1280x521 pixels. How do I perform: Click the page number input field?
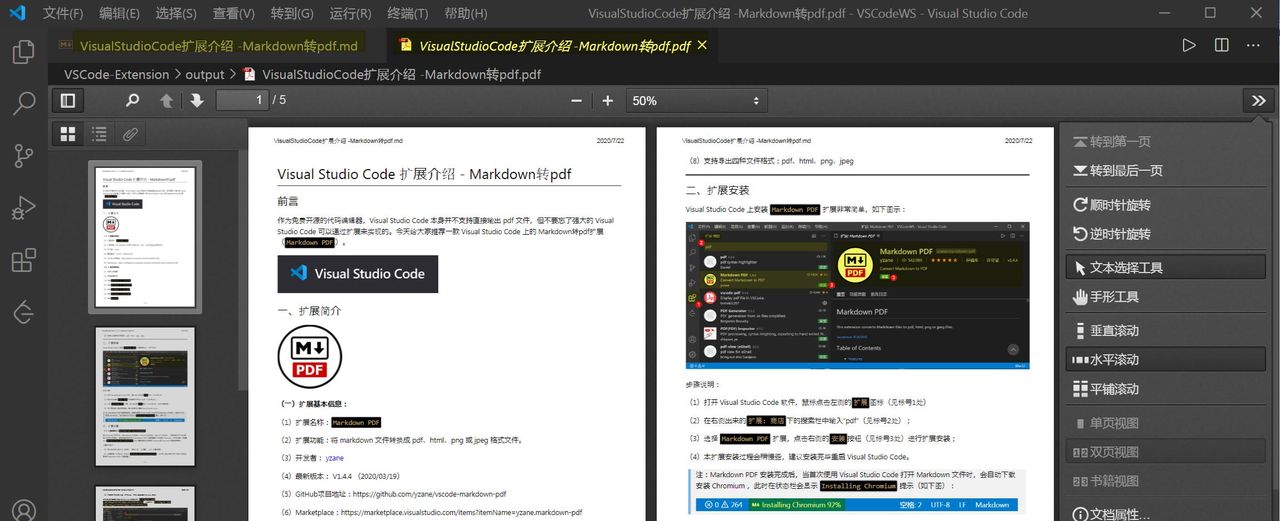point(242,100)
